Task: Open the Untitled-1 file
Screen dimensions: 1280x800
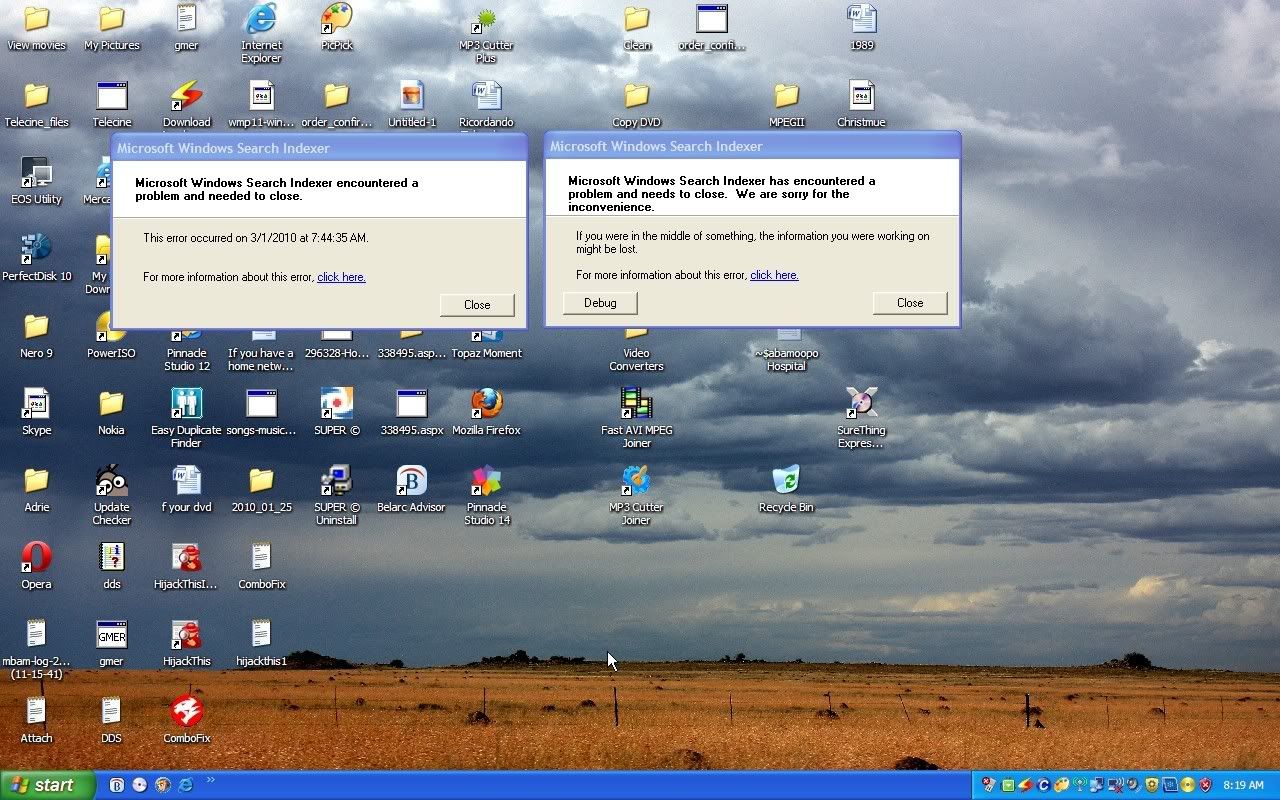Action: click(411, 104)
